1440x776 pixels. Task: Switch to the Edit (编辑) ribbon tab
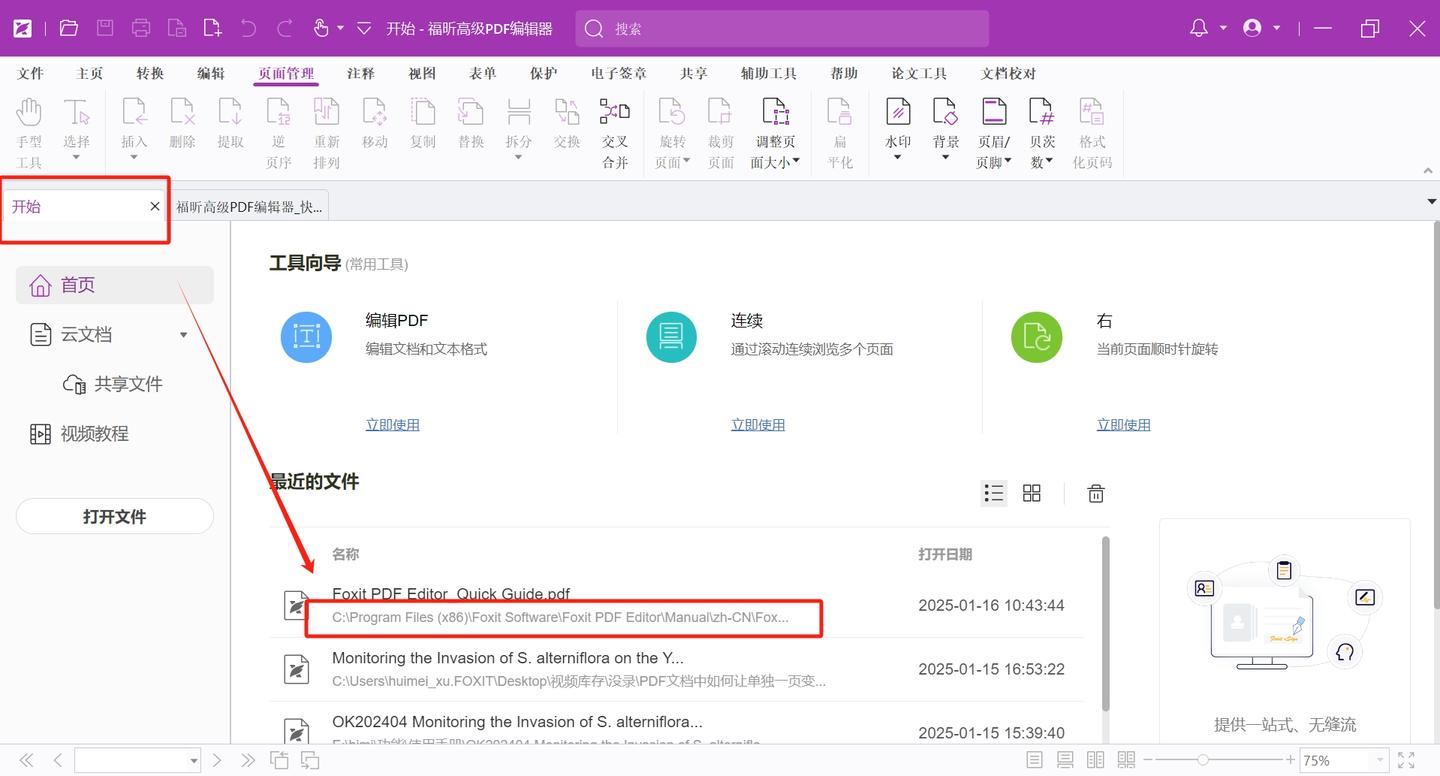pyautogui.click(x=211, y=74)
